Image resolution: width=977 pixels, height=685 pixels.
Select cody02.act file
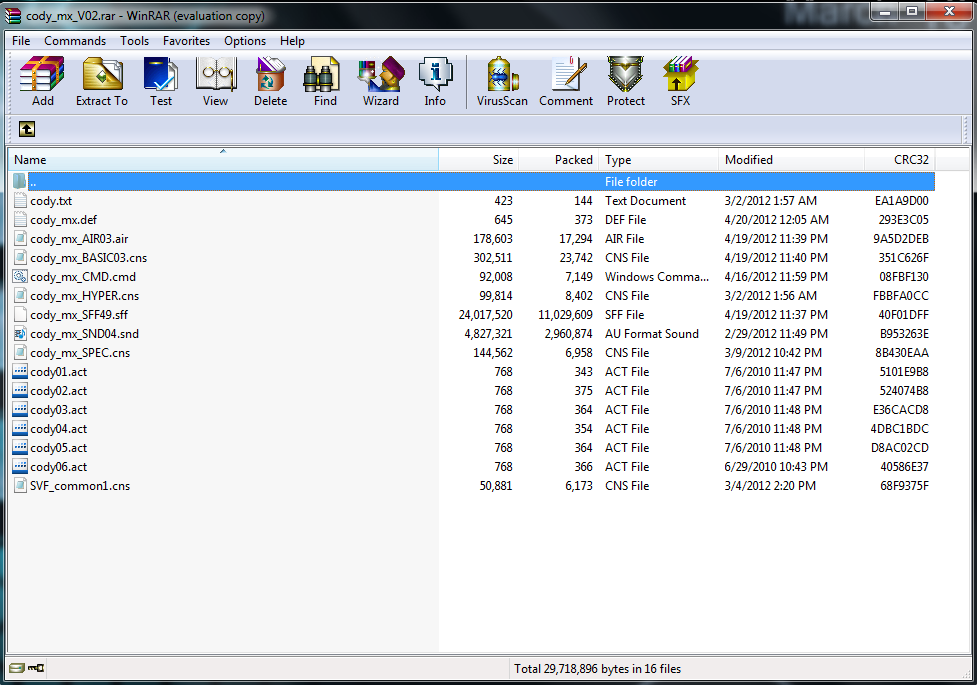pyautogui.click(x=59, y=391)
